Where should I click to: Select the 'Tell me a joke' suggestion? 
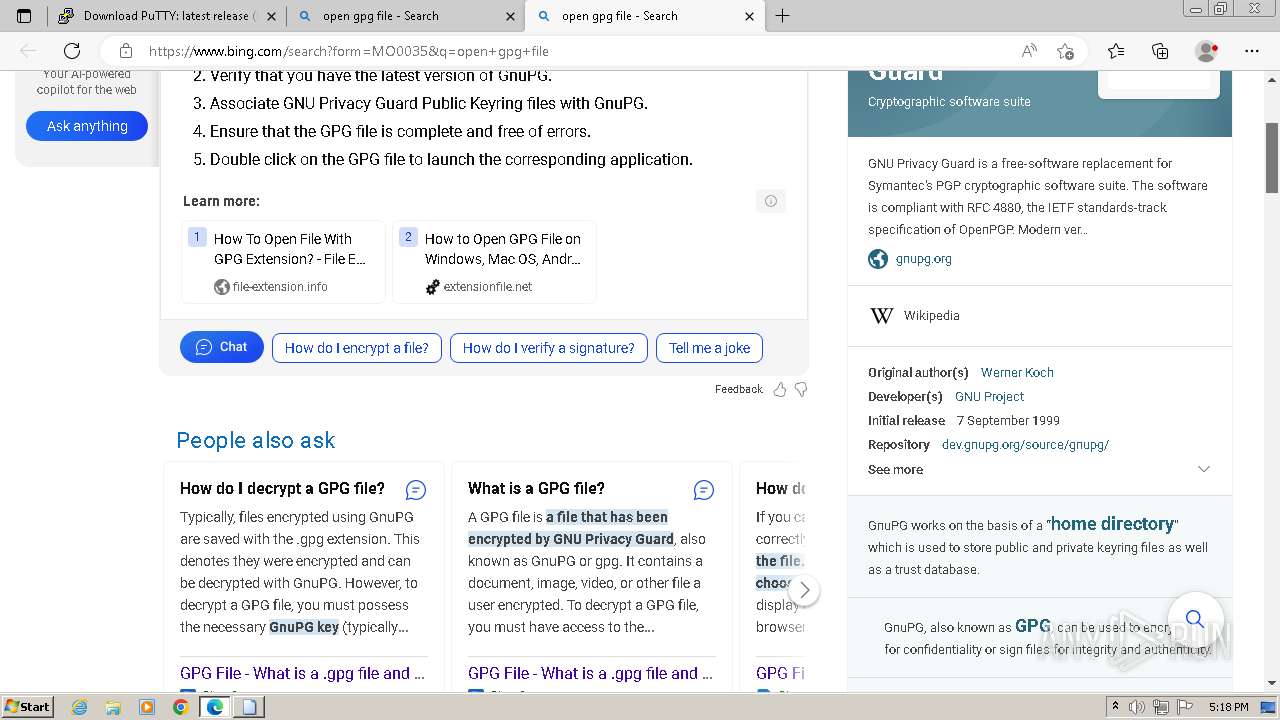click(x=709, y=348)
